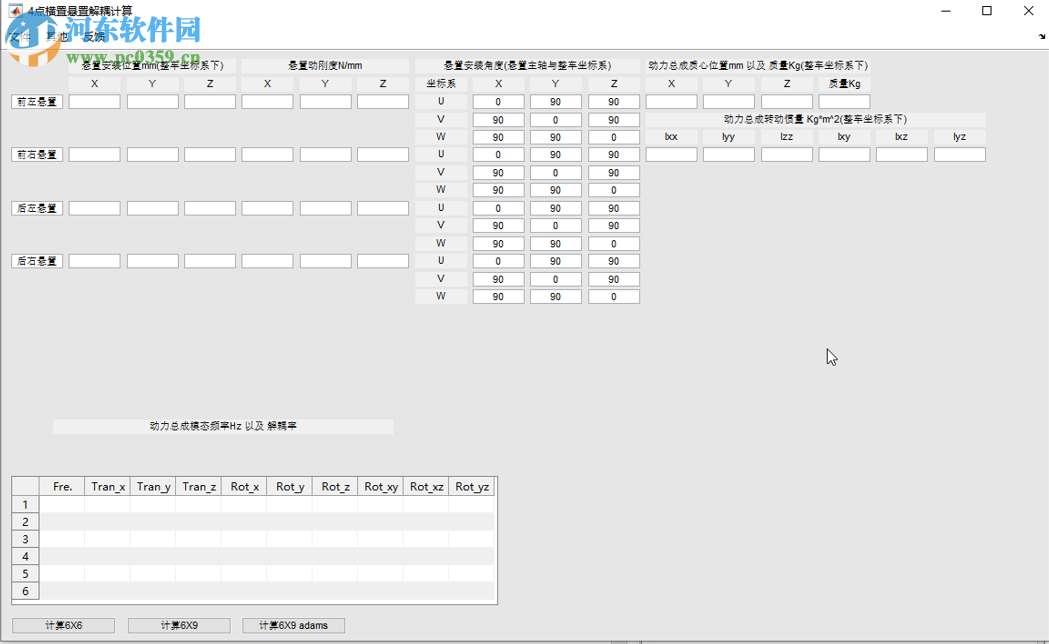Click the Tran_y column header
The width and height of the screenshot is (1049, 644).
coord(153,487)
